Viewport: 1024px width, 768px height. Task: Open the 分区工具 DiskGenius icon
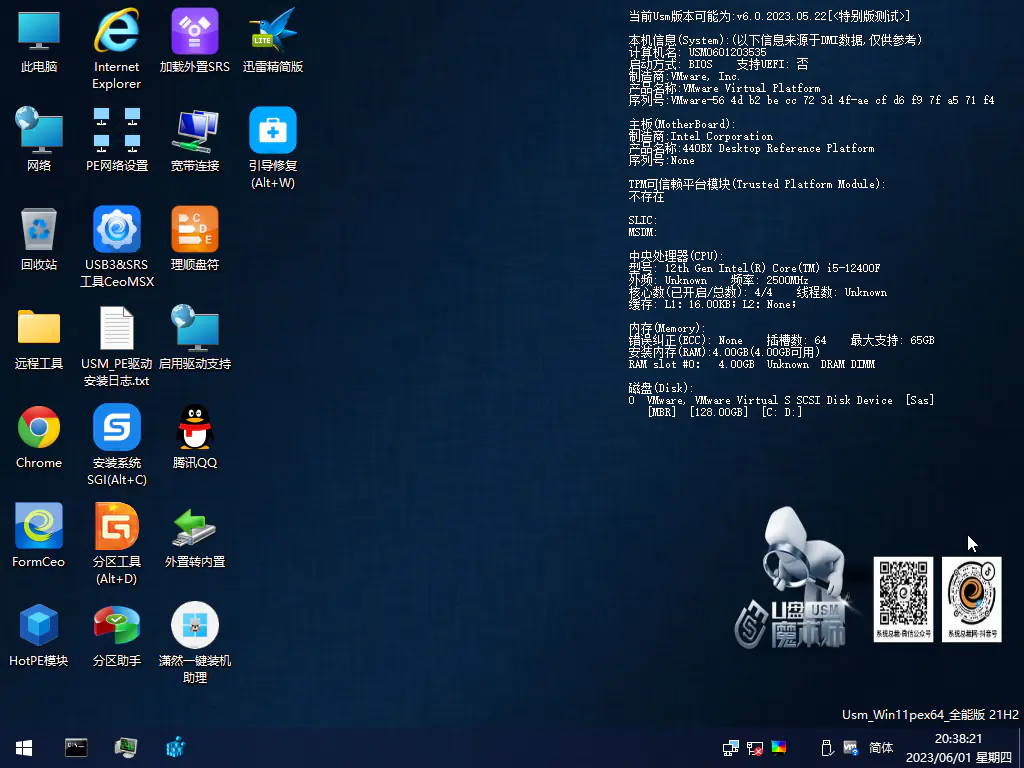(x=117, y=527)
